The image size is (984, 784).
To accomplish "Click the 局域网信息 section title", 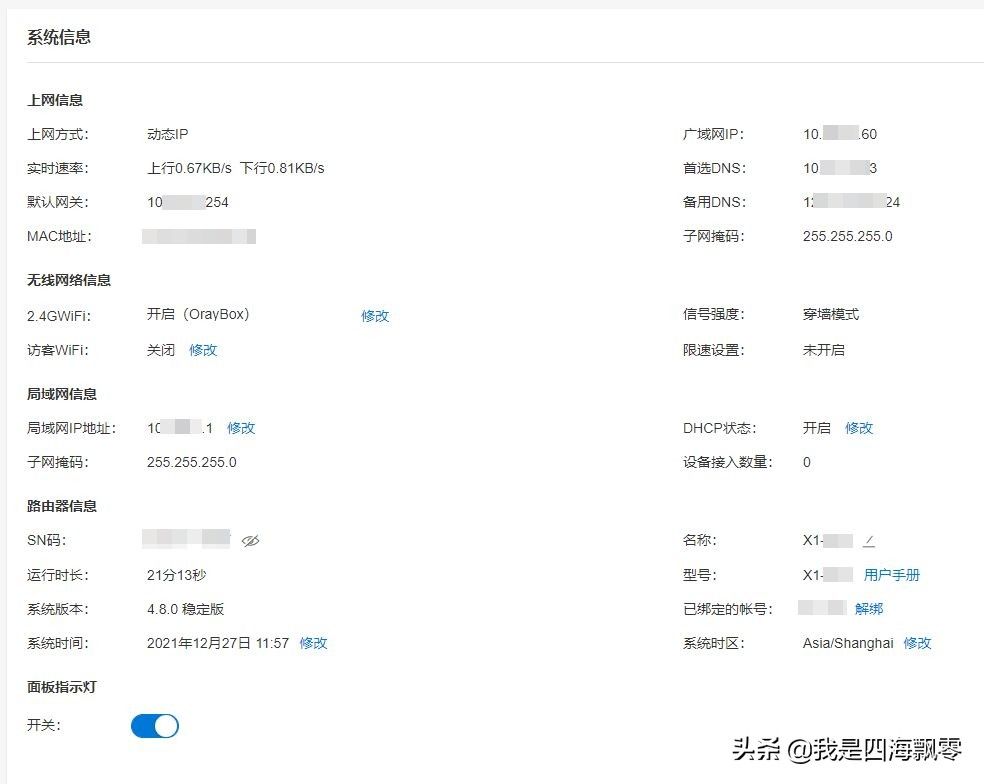I will point(62,394).
